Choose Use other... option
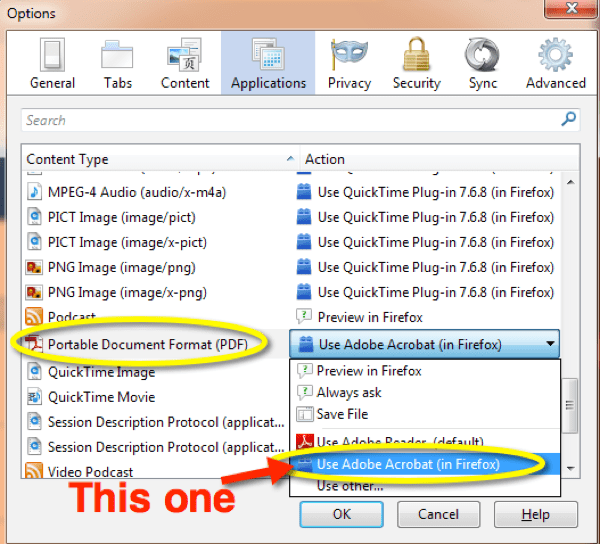Viewport: 600px width, 544px height. 425,486
